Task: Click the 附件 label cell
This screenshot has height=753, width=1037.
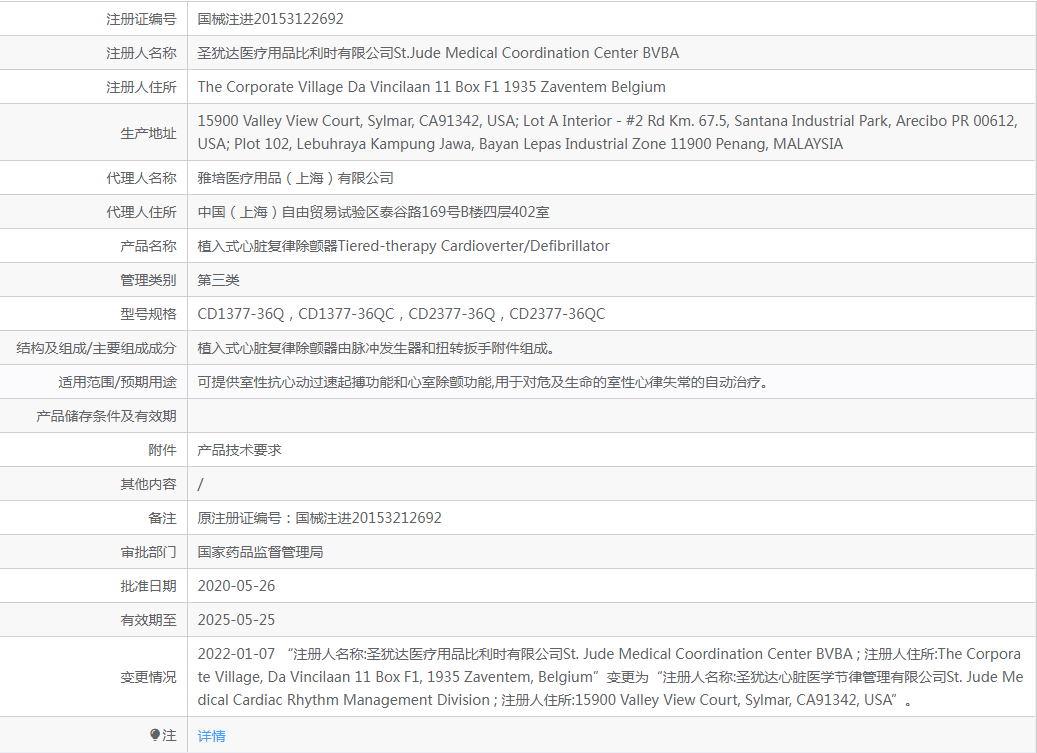Action: (x=162, y=450)
